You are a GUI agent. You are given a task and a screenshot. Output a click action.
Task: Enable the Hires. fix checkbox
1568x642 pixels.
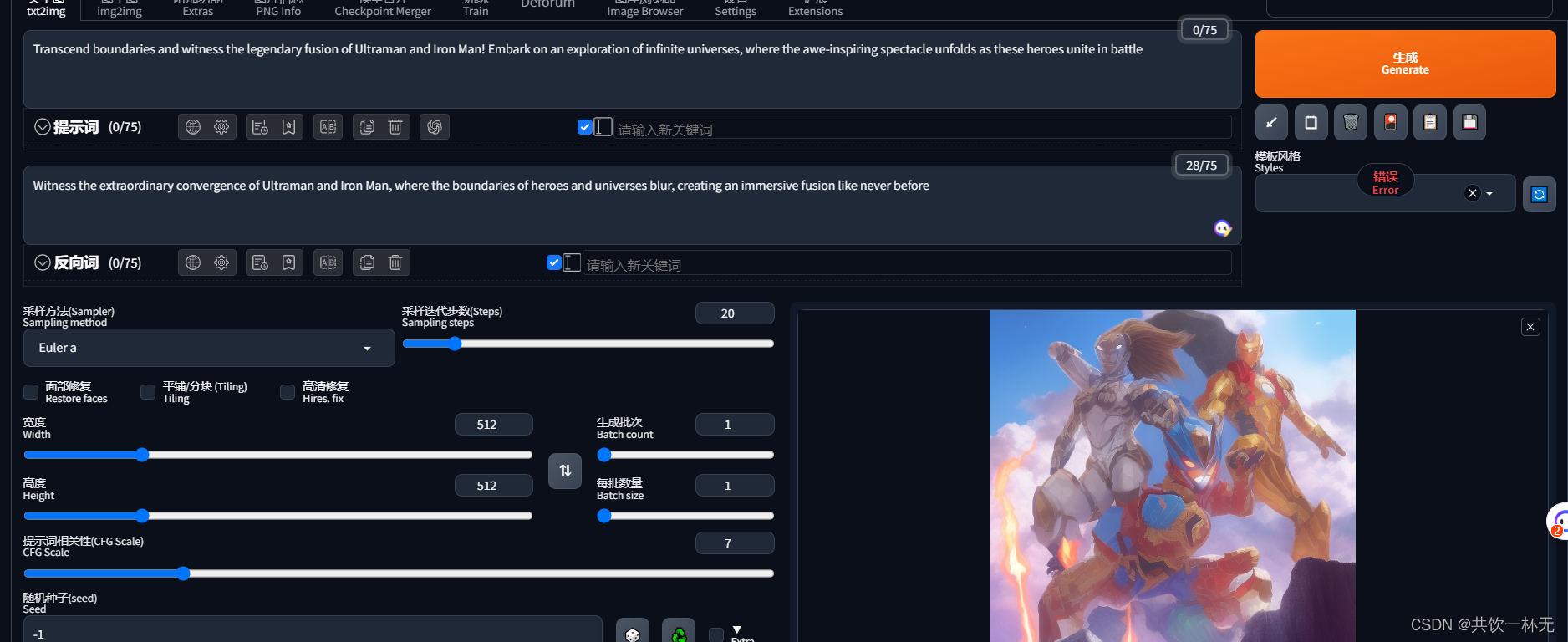(x=288, y=392)
